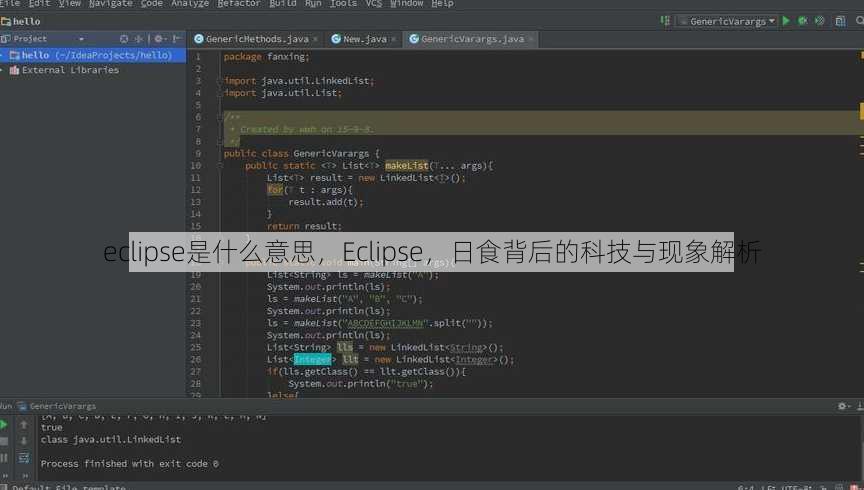
Task: Click the highlighted makeList method name on line 10
Action: (407, 165)
